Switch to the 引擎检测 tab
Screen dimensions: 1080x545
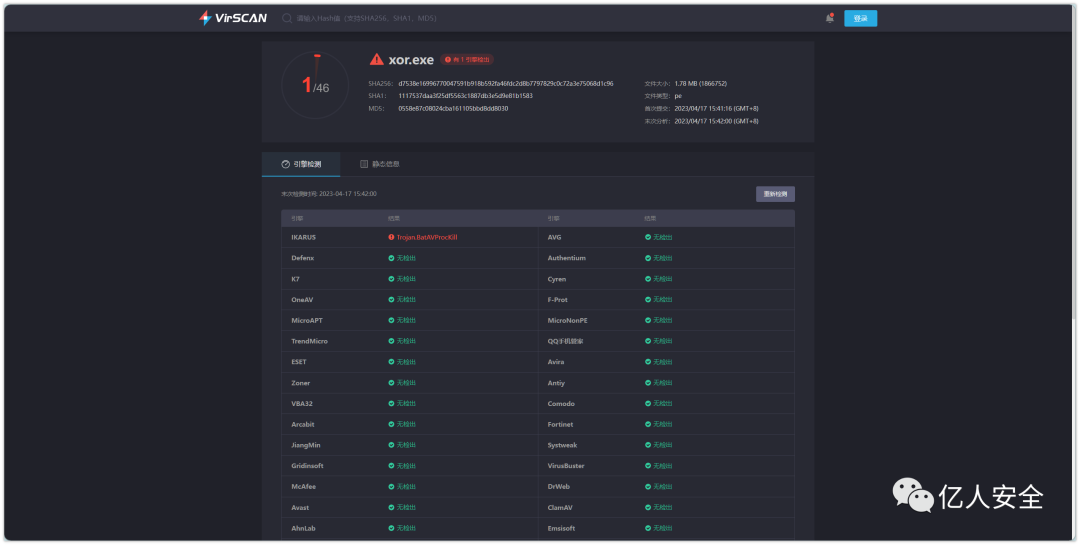(301, 164)
